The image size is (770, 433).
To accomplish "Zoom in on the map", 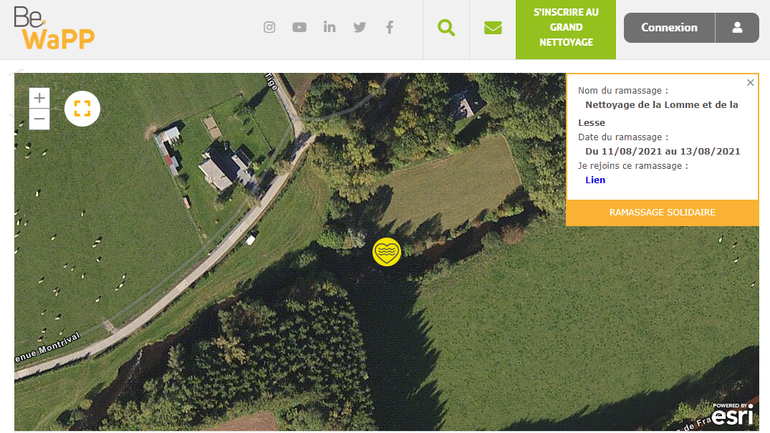I will [x=39, y=98].
